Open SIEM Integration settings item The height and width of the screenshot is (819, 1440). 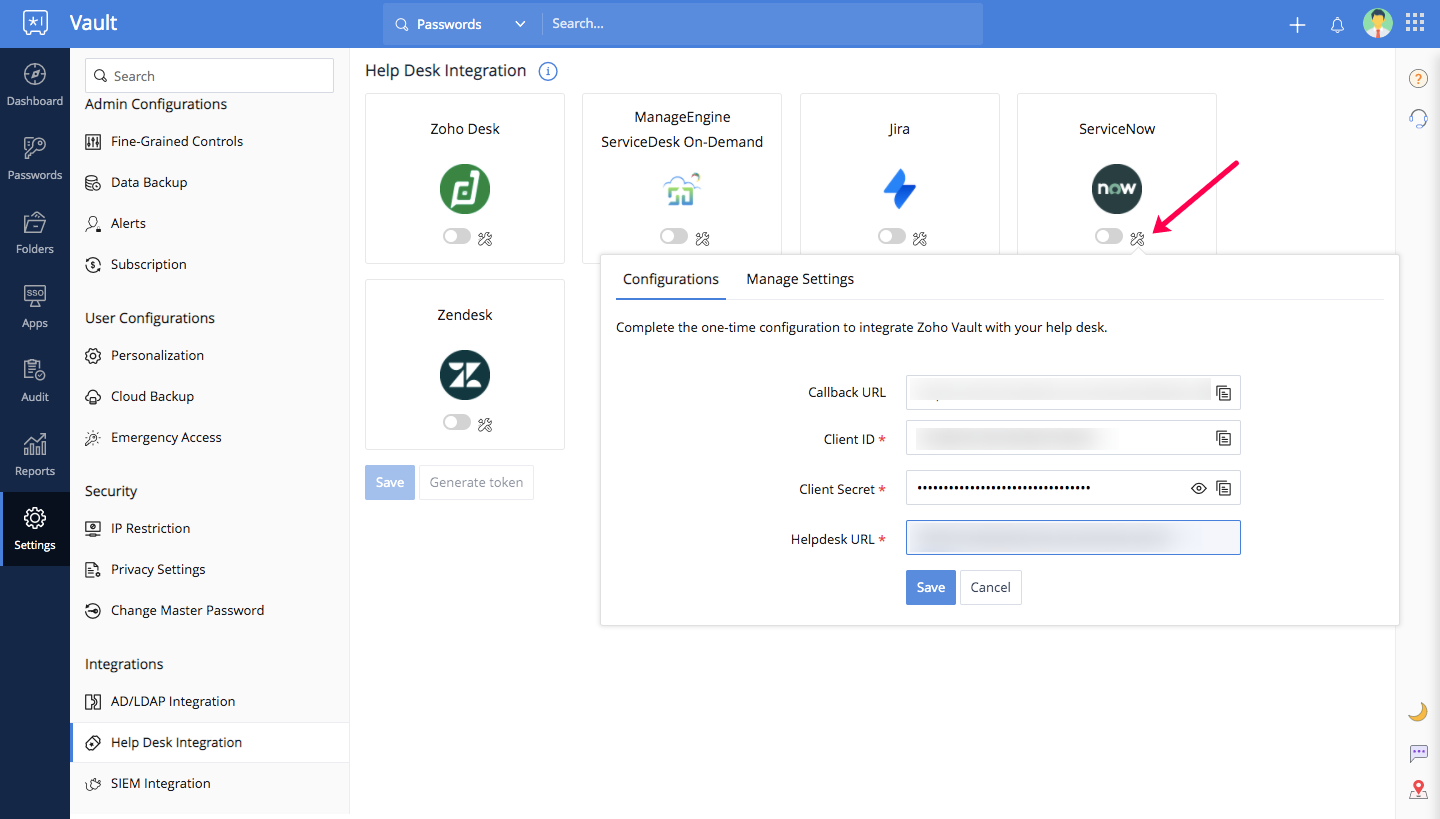click(x=160, y=783)
